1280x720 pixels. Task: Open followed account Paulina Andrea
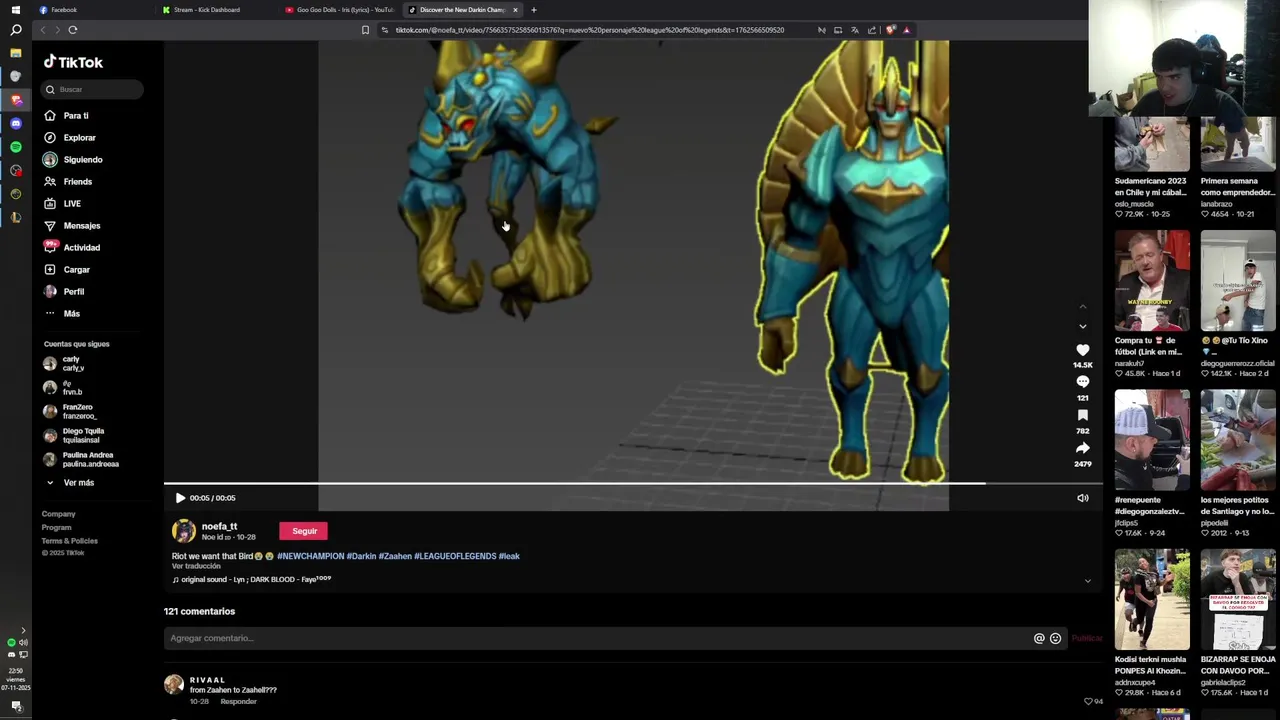(x=80, y=459)
